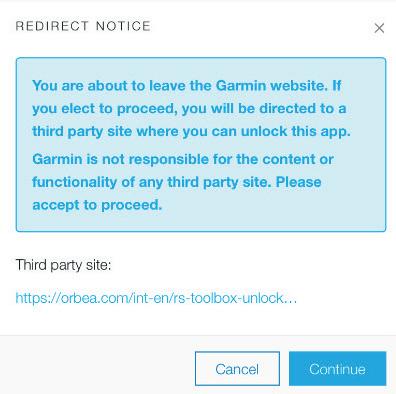Click the 'Third party site:' label
Viewport: 396px width, 394px height.
tap(63, 265)
